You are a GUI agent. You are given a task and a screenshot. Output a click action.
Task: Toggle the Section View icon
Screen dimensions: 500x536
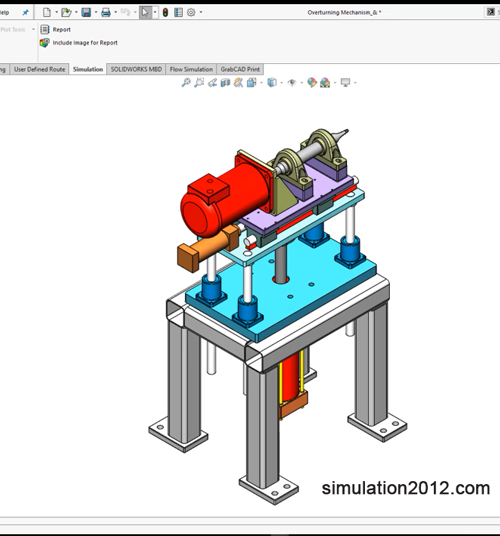click(x=225, y=82)
